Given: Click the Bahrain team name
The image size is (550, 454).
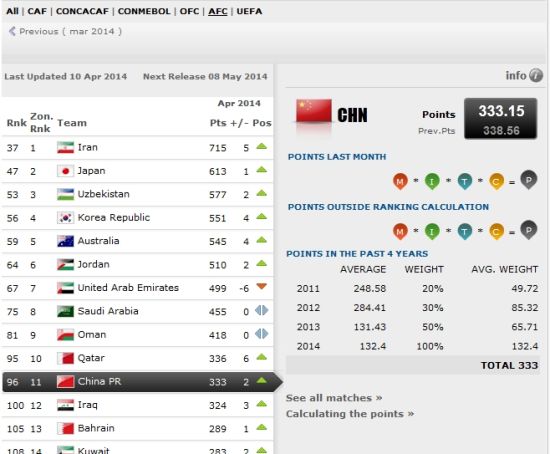Looking at the screenshot, I should tap(96, 428).
